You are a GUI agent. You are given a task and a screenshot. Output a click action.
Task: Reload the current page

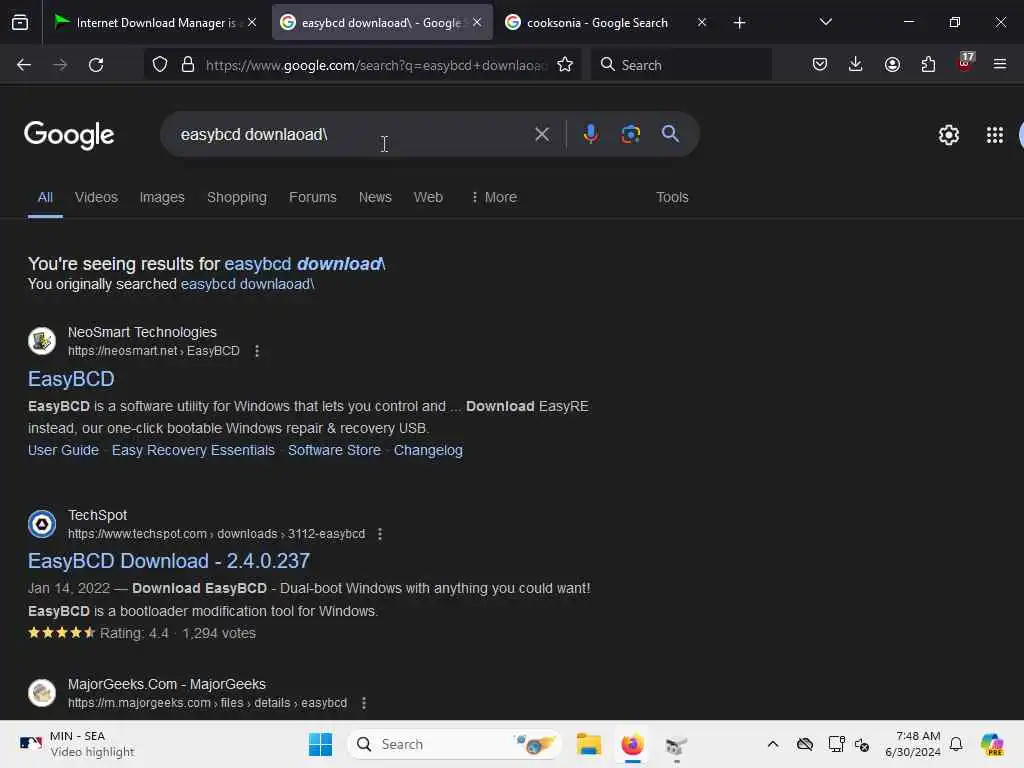click(x=96, y=65)
